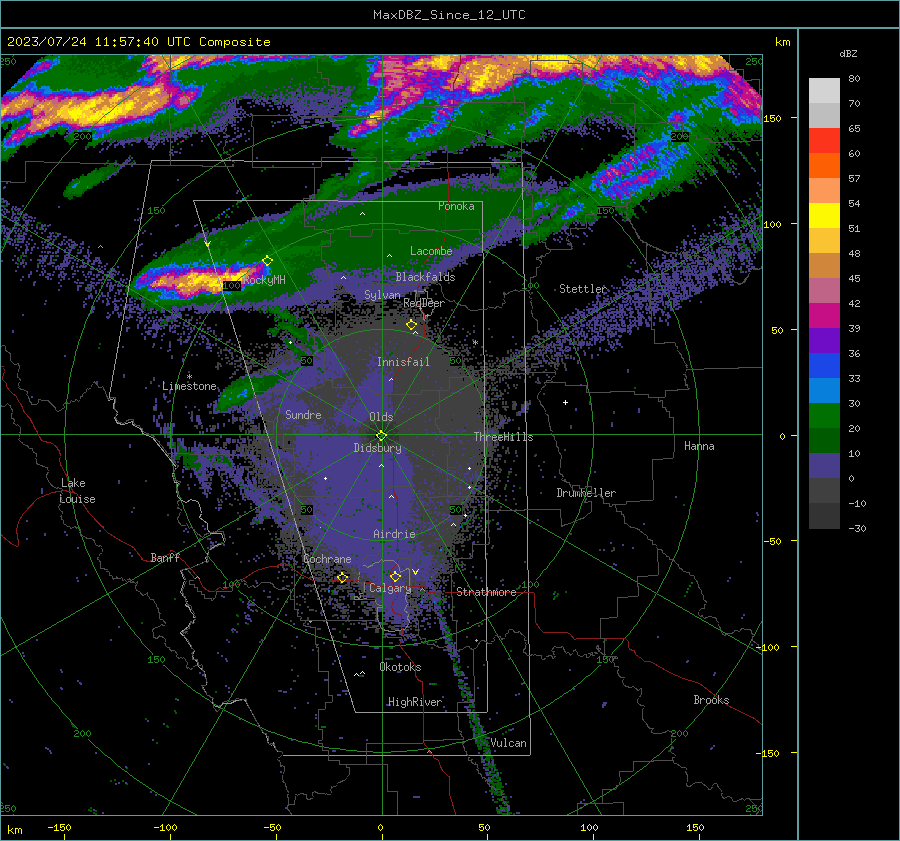This screenshot has height=841, width=900.
Task: Click -150 on the horizontal km axis
Action: pos(59,827)
